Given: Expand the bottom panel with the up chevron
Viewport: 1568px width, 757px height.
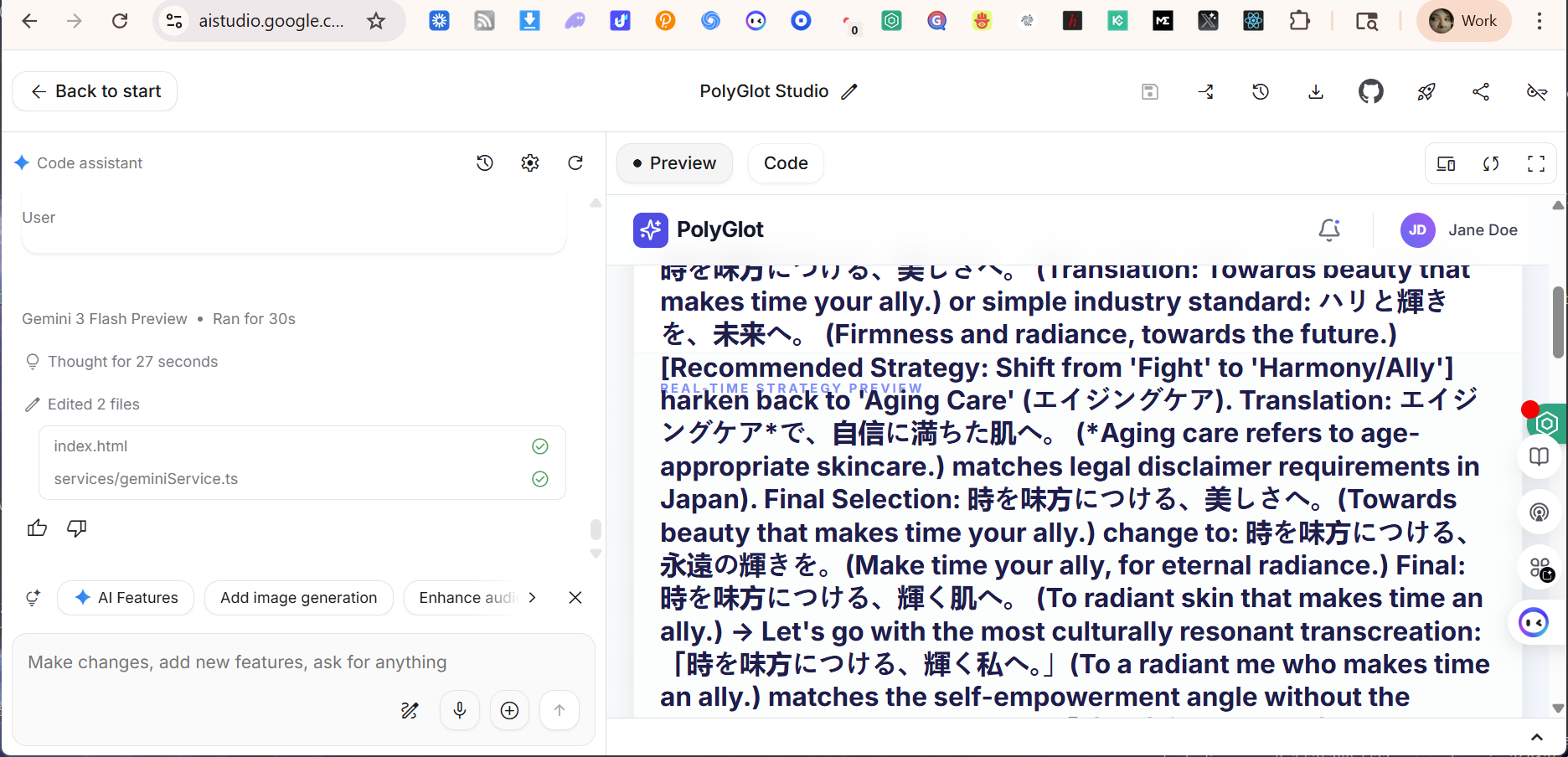Looking at the screenshot, I should coord(1537,738).
